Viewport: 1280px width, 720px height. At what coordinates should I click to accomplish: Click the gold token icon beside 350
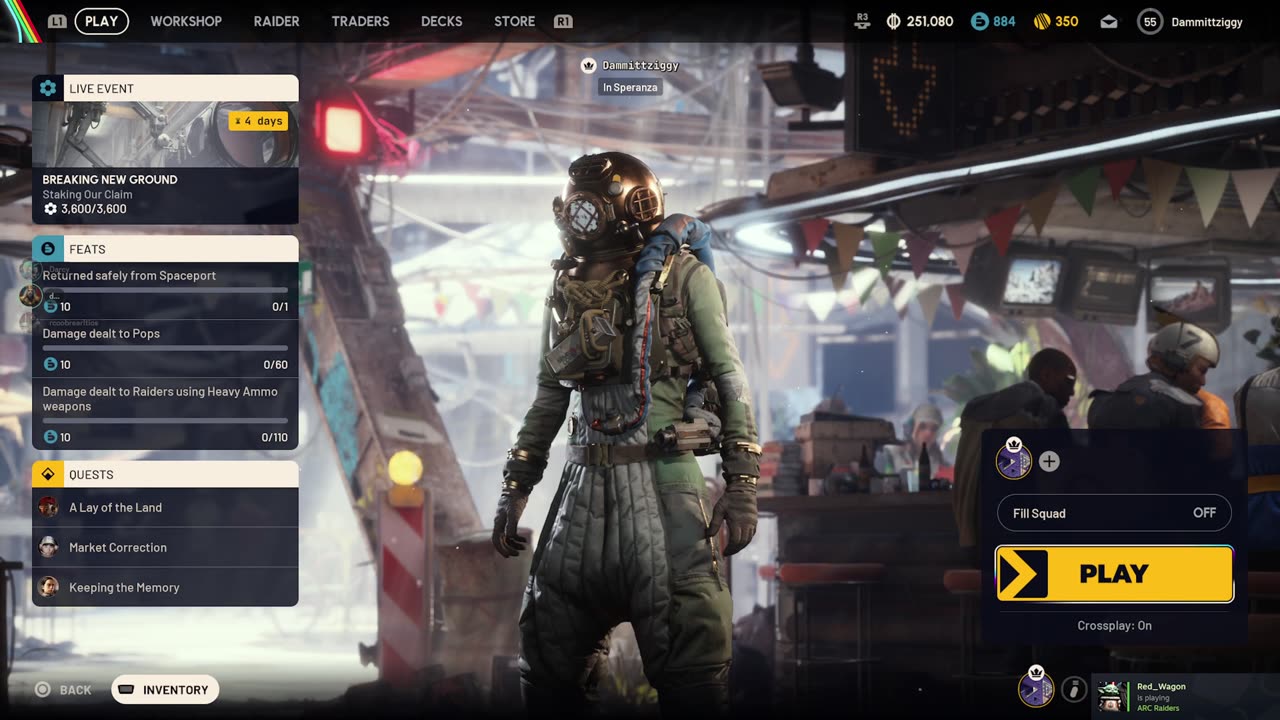coord(1041,21)
